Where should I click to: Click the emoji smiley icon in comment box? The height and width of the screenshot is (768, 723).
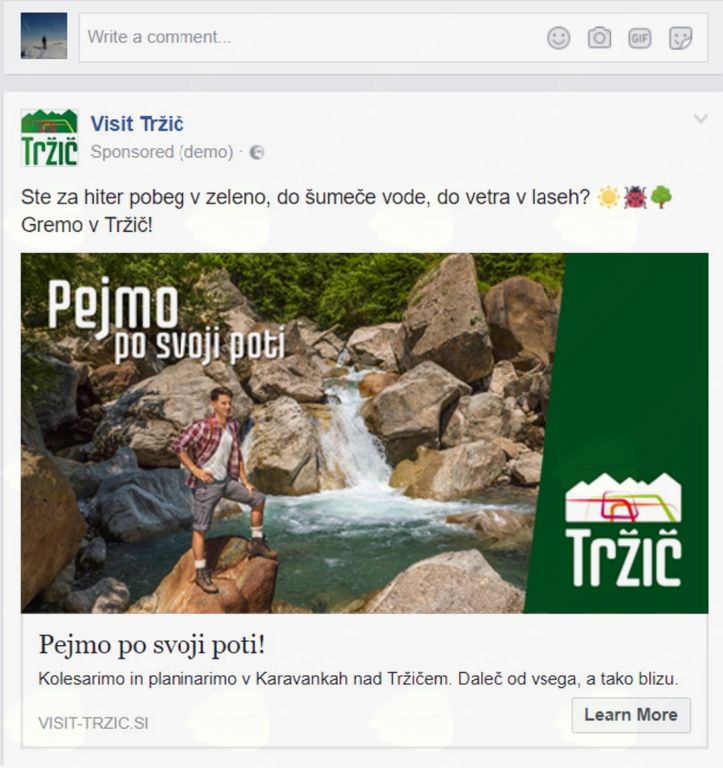(x=558, y=38)
